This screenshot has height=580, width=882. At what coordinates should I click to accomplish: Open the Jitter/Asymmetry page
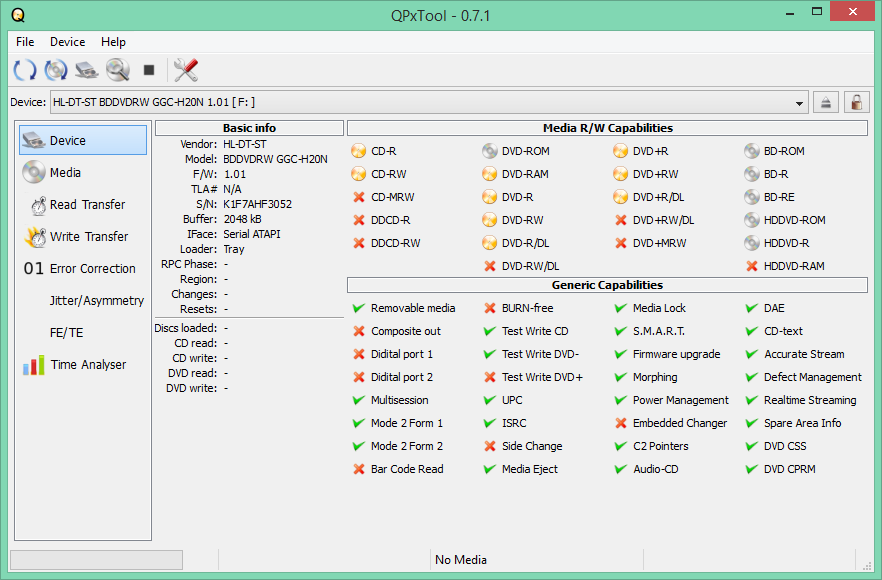coord(83,300)
